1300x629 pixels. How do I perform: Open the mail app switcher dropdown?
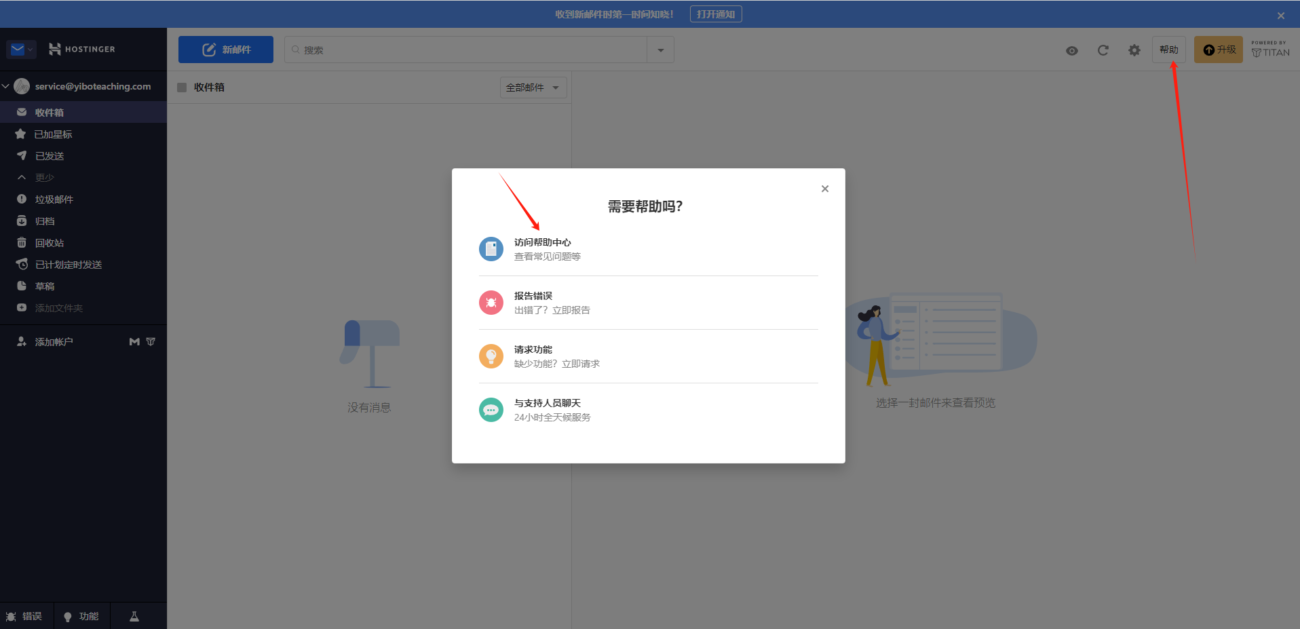[x=21, y=49]
